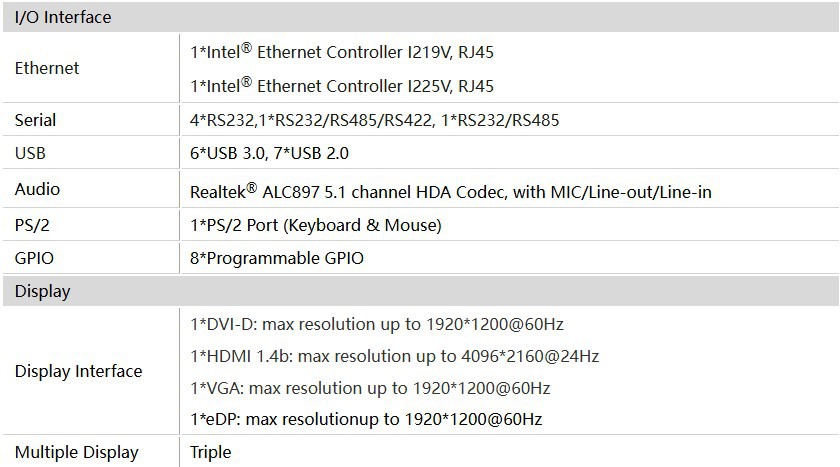This screenshot has height=467, width=840.
Task: Click the I/O Interface section header
Action: pyautogui.click(x=63, y=18)
